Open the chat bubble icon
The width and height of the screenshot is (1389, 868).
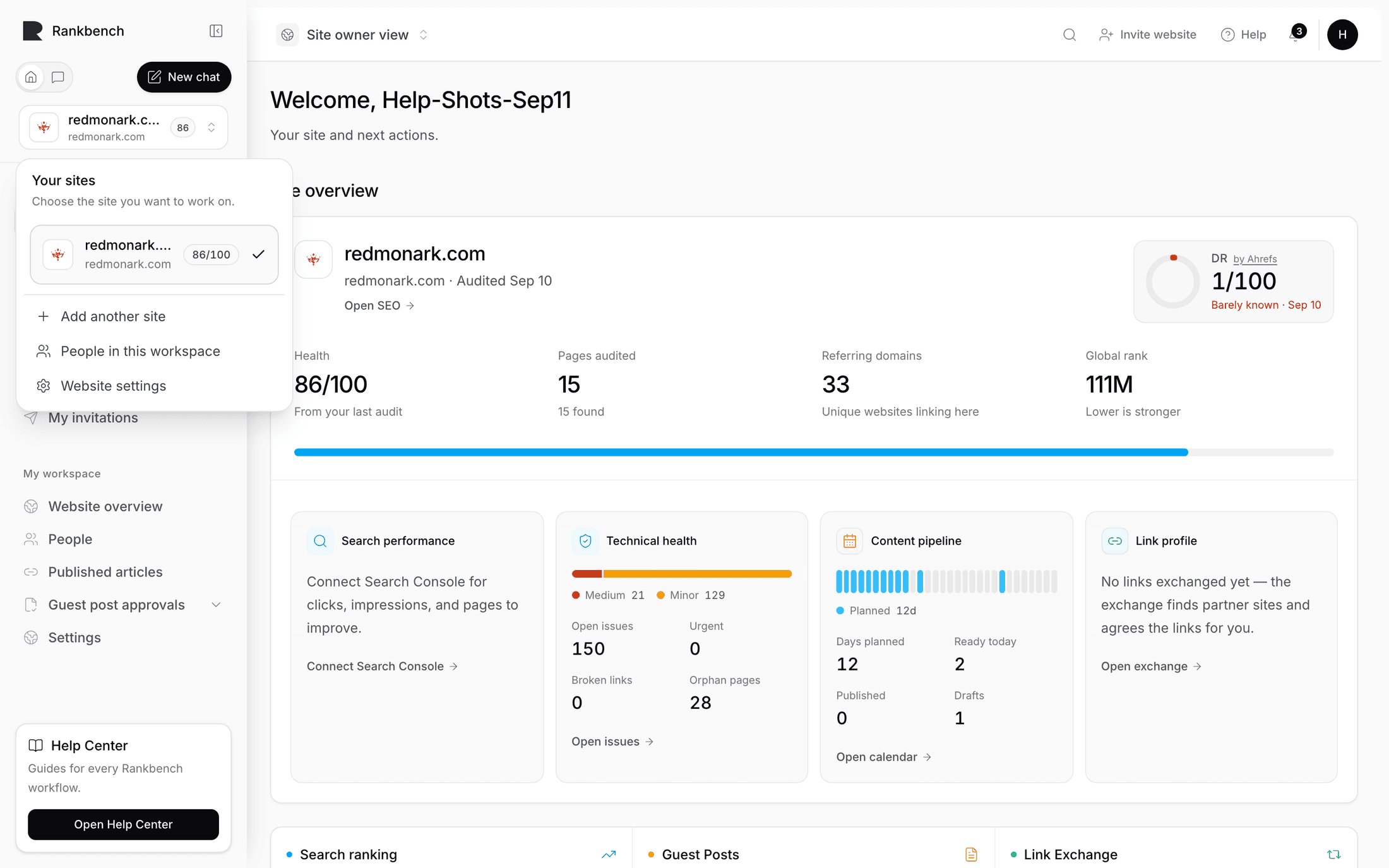click(x=58, y=77)
